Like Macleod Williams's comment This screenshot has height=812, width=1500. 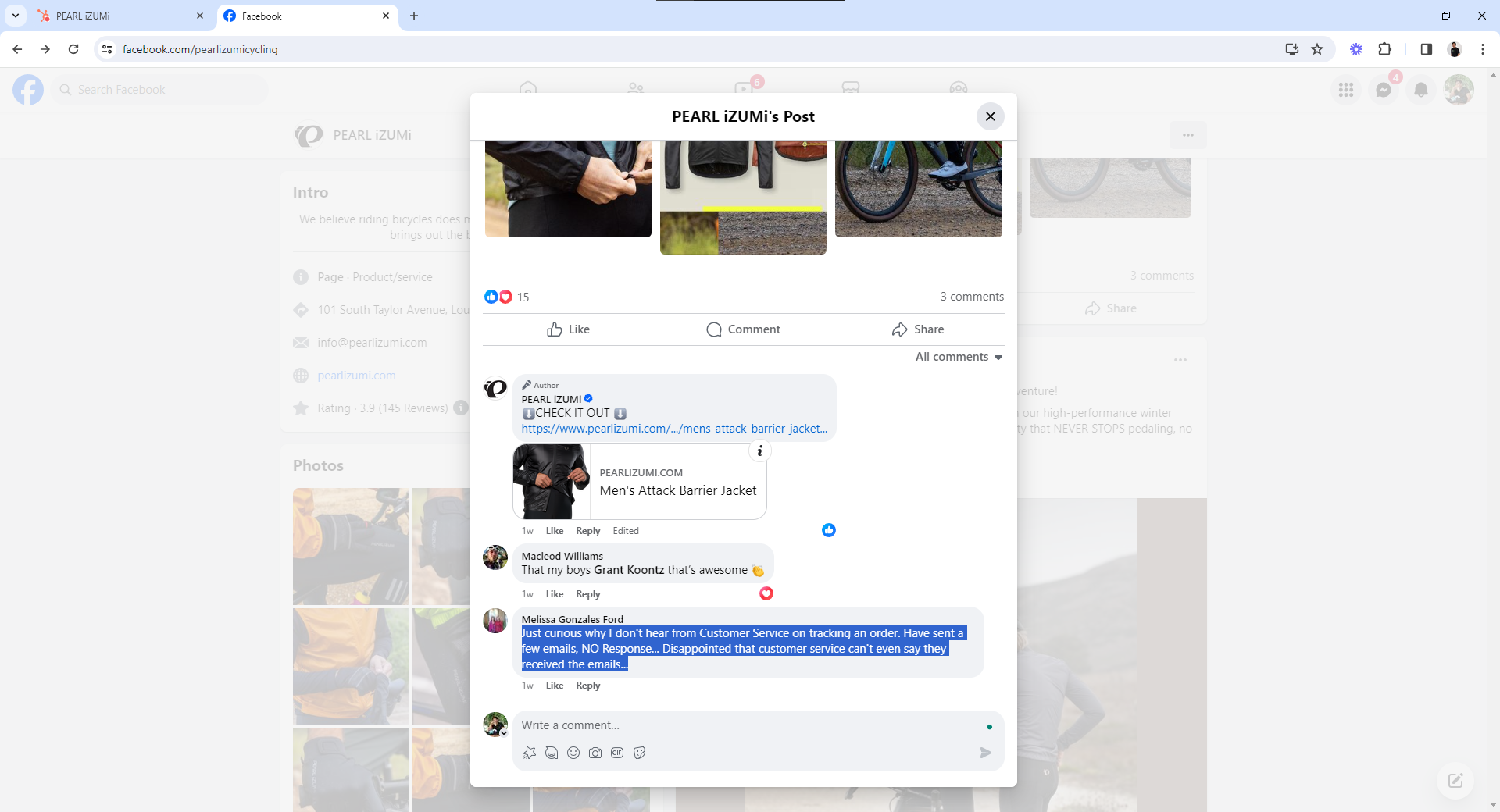[x=555, y=594]
